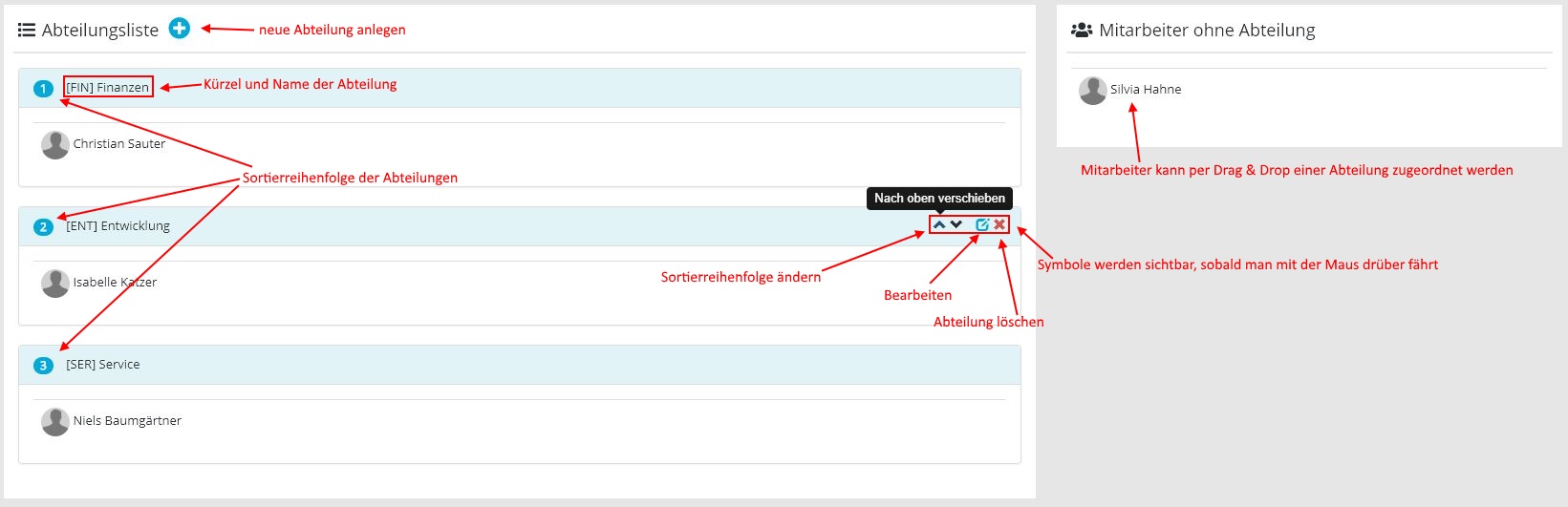
Task: Click the unassigned employee name Silvia Hahne
Action: coord(1146,90)
